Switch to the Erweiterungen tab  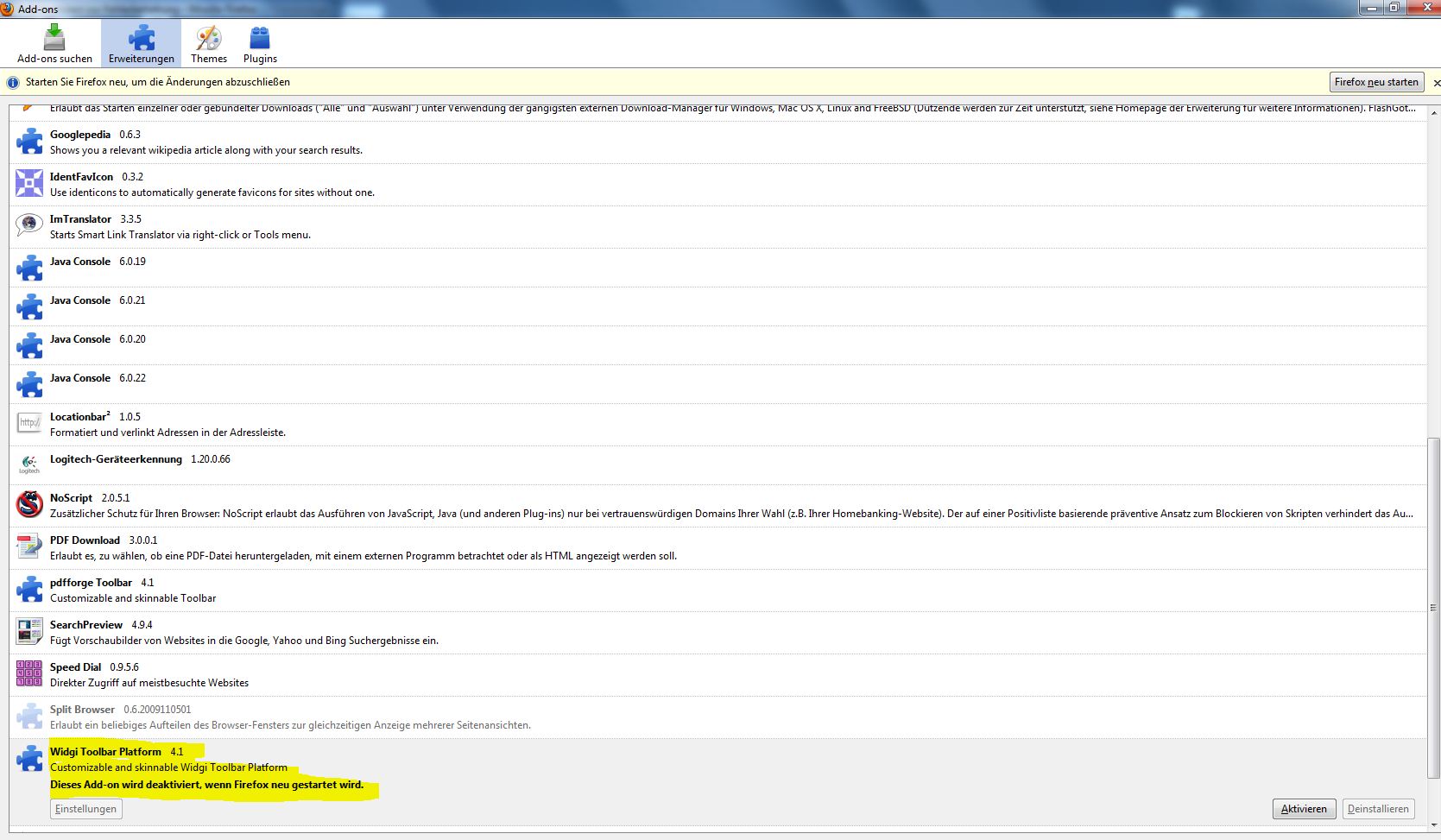point(142,44)
